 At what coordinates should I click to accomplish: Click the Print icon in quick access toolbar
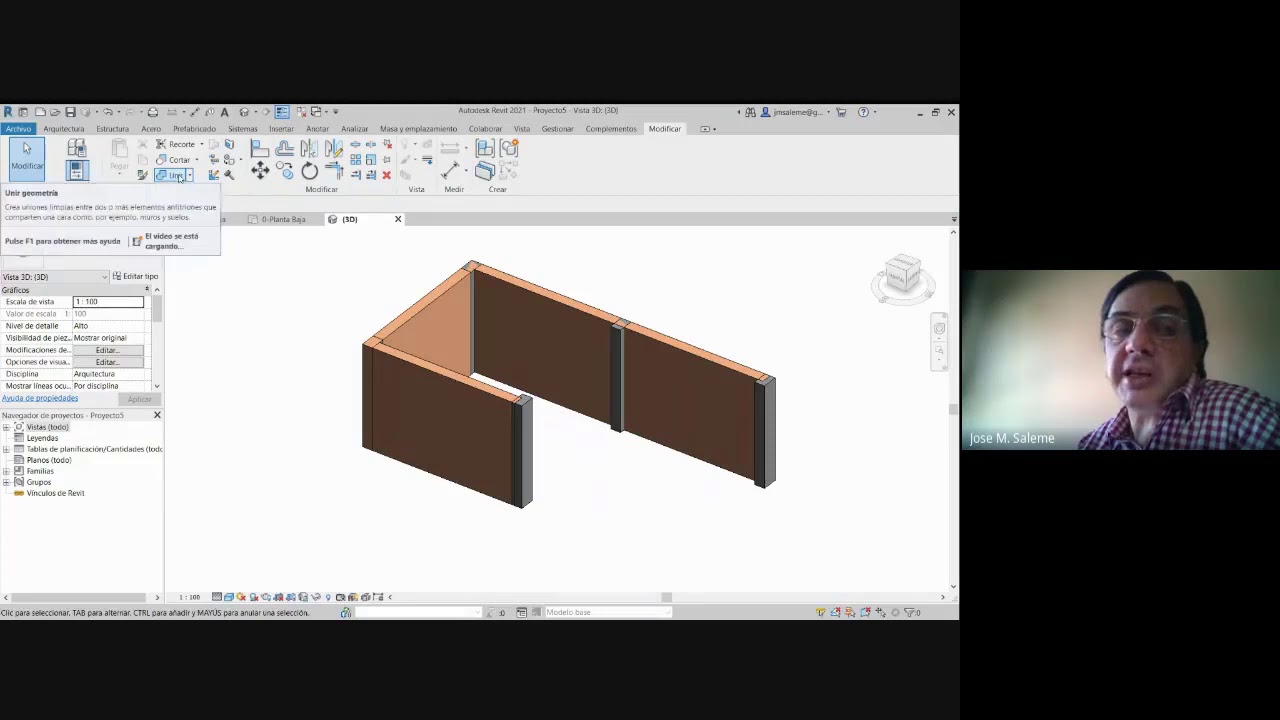[x=152, y=112]
